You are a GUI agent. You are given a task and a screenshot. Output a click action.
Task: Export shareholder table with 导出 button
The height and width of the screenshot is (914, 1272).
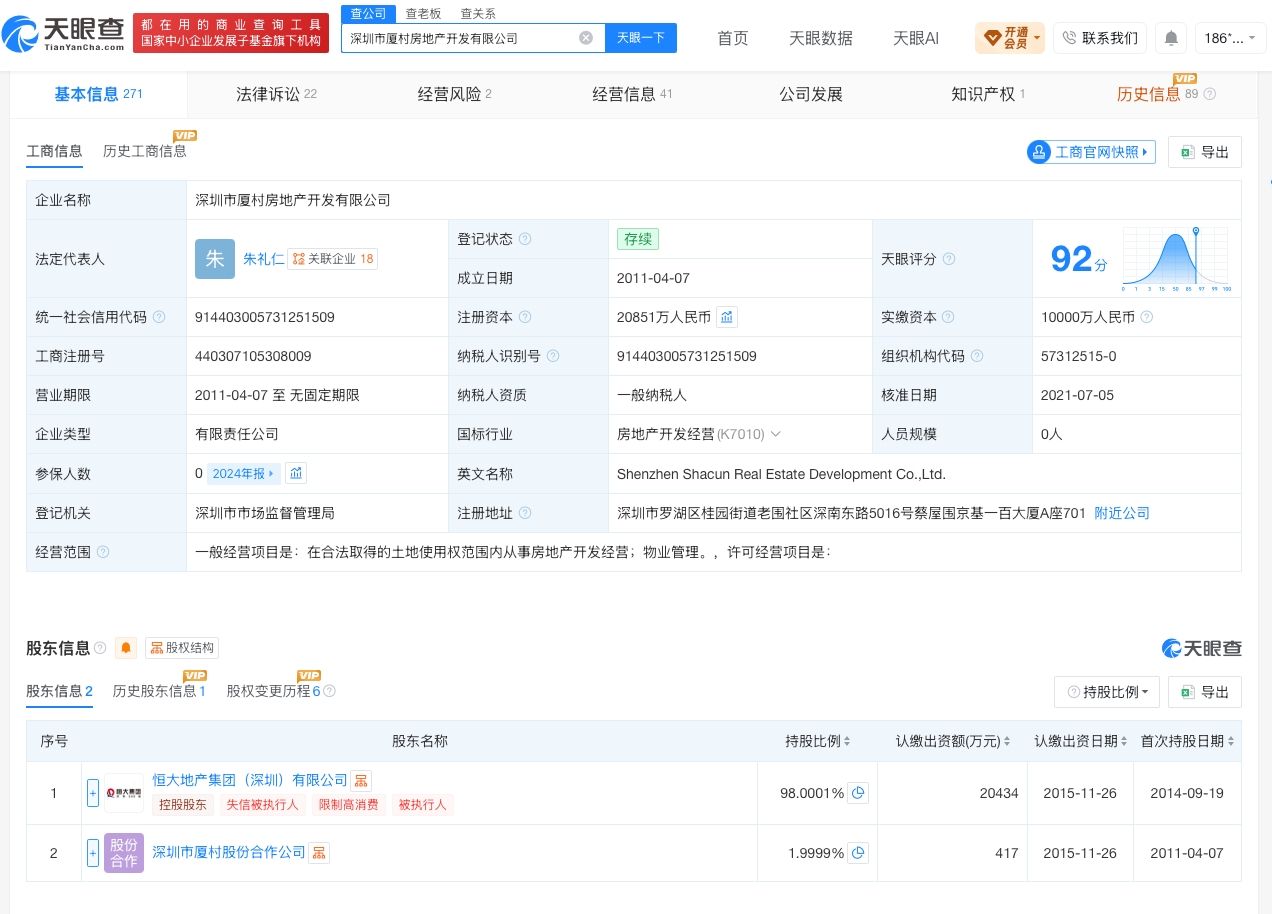pos(1205,692)
